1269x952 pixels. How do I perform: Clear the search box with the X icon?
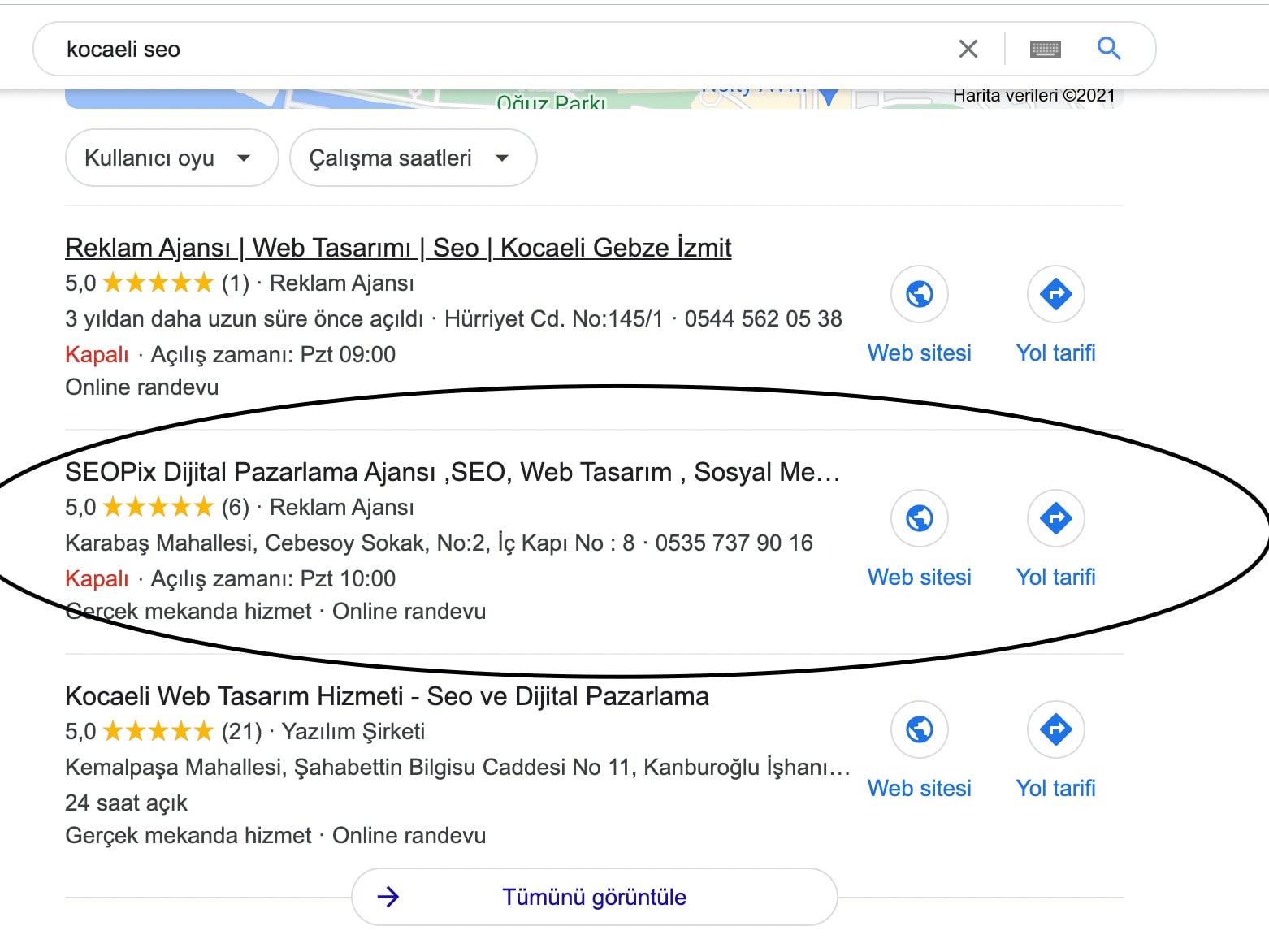coord(968,50)
